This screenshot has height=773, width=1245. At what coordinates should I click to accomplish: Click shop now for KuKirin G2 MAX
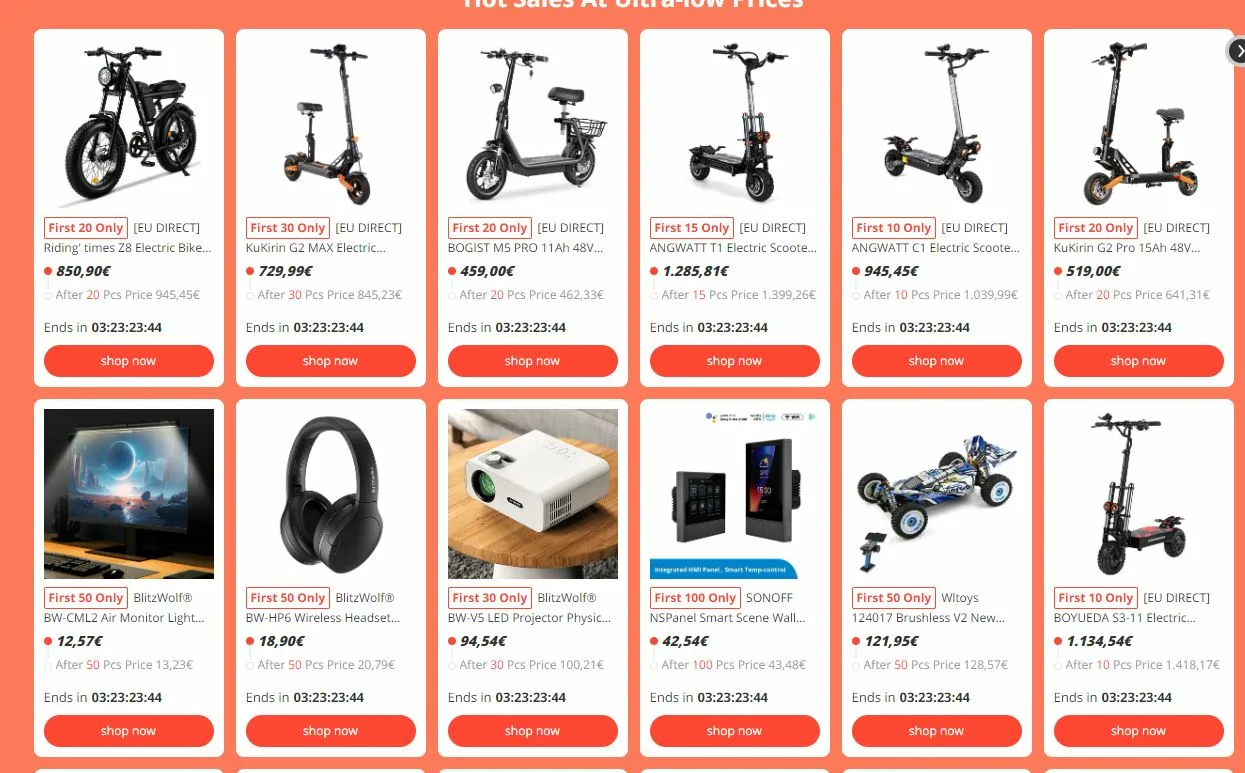pos(331,361)
